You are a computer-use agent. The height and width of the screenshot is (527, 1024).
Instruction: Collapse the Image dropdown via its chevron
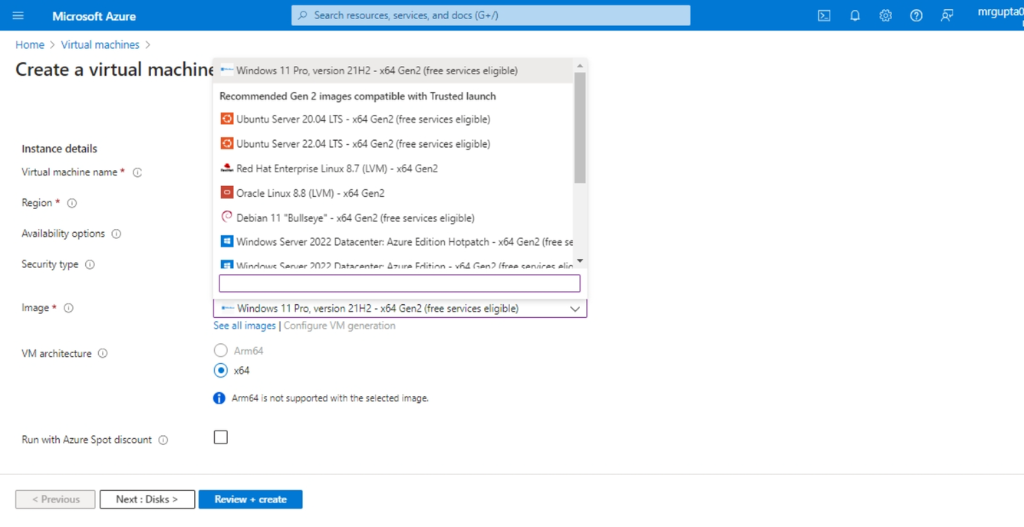pyautogui.click(x=575, y=309)
